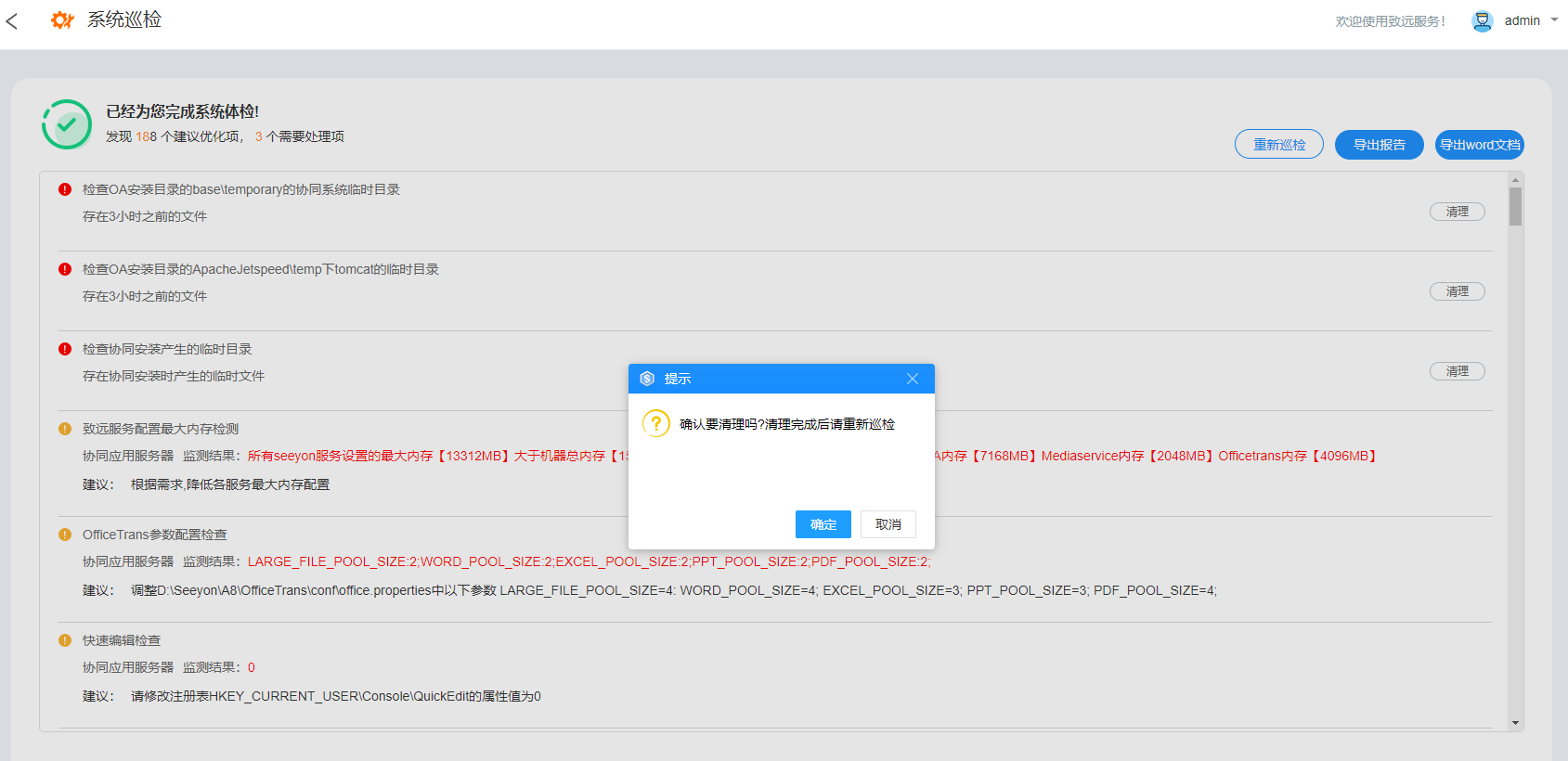This screenshot has height=761, width=1568.
Task: Click the 导出word文档 button
Action: tap(1480, 144)
